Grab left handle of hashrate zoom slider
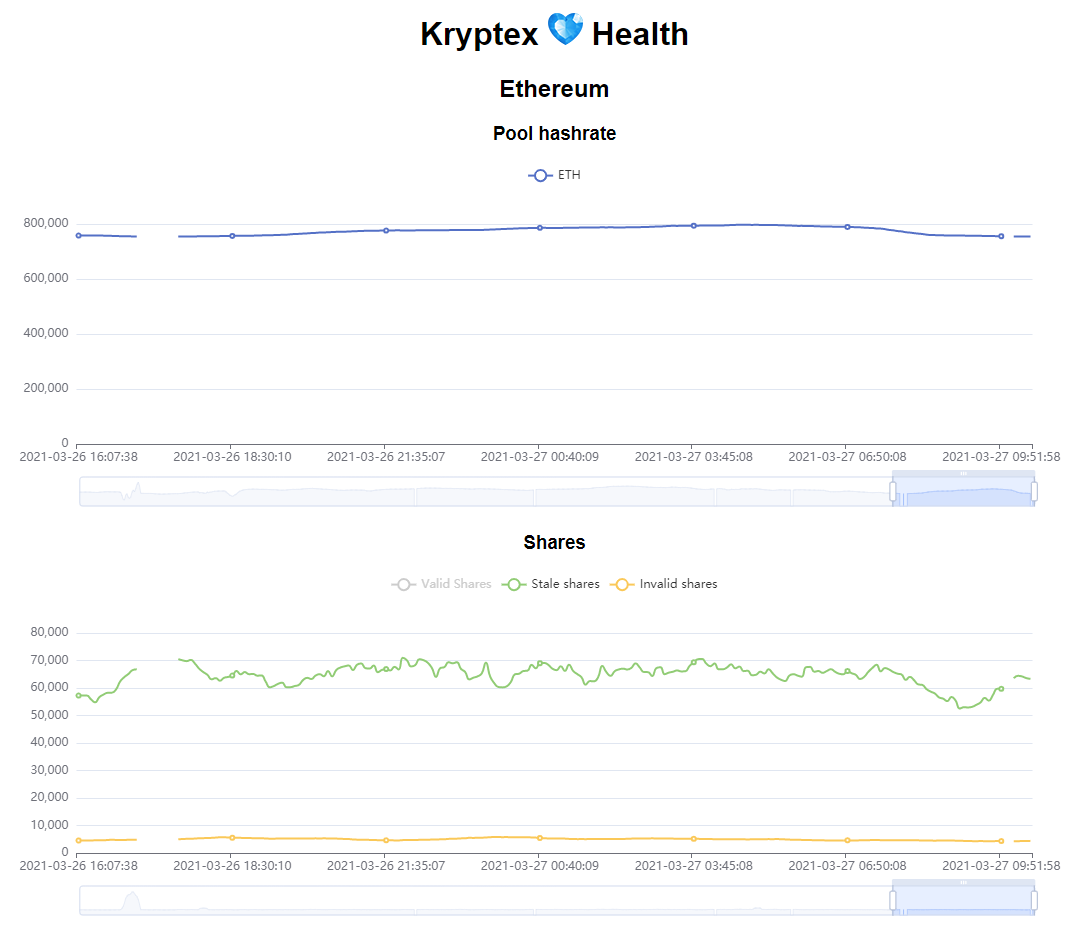The height and width of the screenshot is (932, 1068). [x=893, y=491]
